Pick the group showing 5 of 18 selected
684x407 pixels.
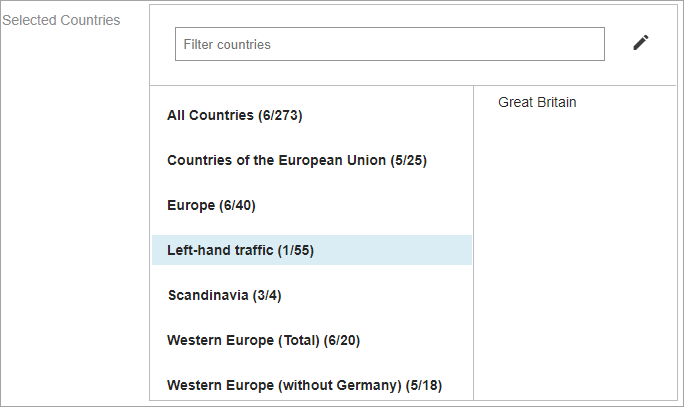coord(304,385)
